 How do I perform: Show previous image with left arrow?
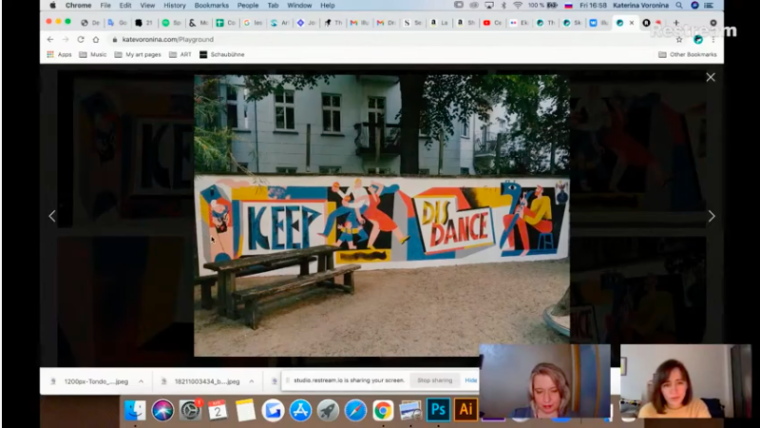[x=53, y=216]
